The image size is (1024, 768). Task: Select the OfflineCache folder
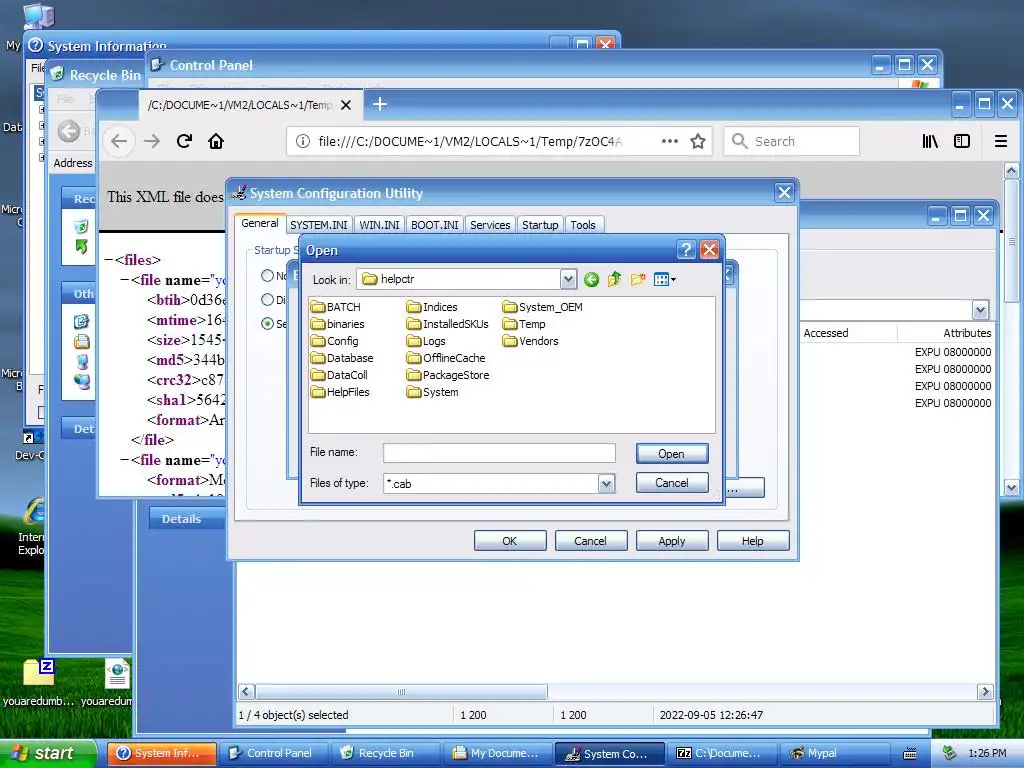pos(446,358)
